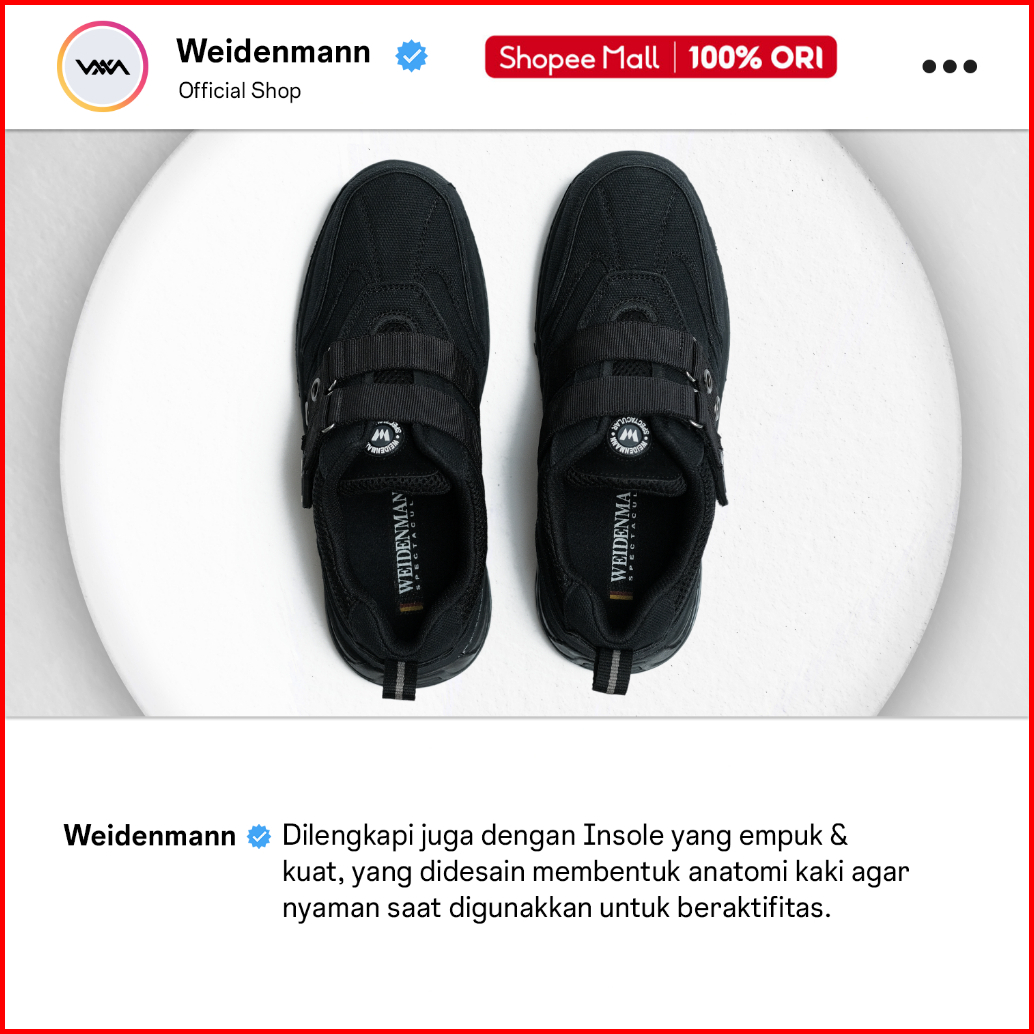Click the verified badge in the caption
Screen dimensions: 1034x1034
tap(259, 836)
